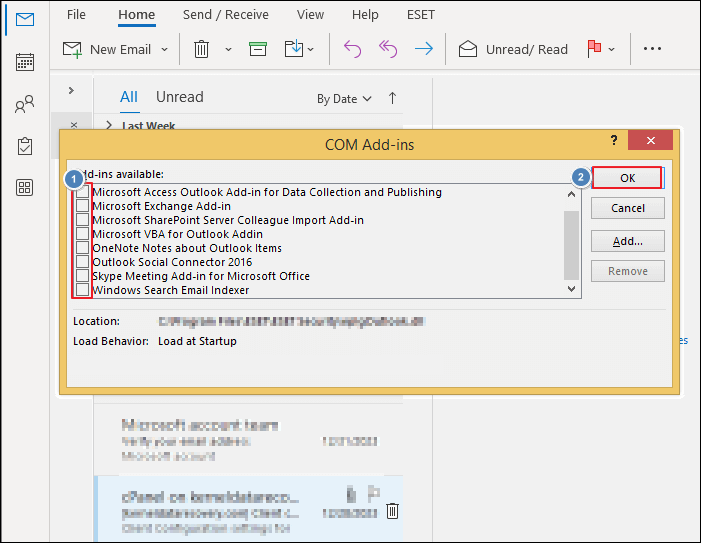Toggle Microsoft Access Outlook Add-in checkbox
This screenshot has height=543, width=701.
(82, 192)
